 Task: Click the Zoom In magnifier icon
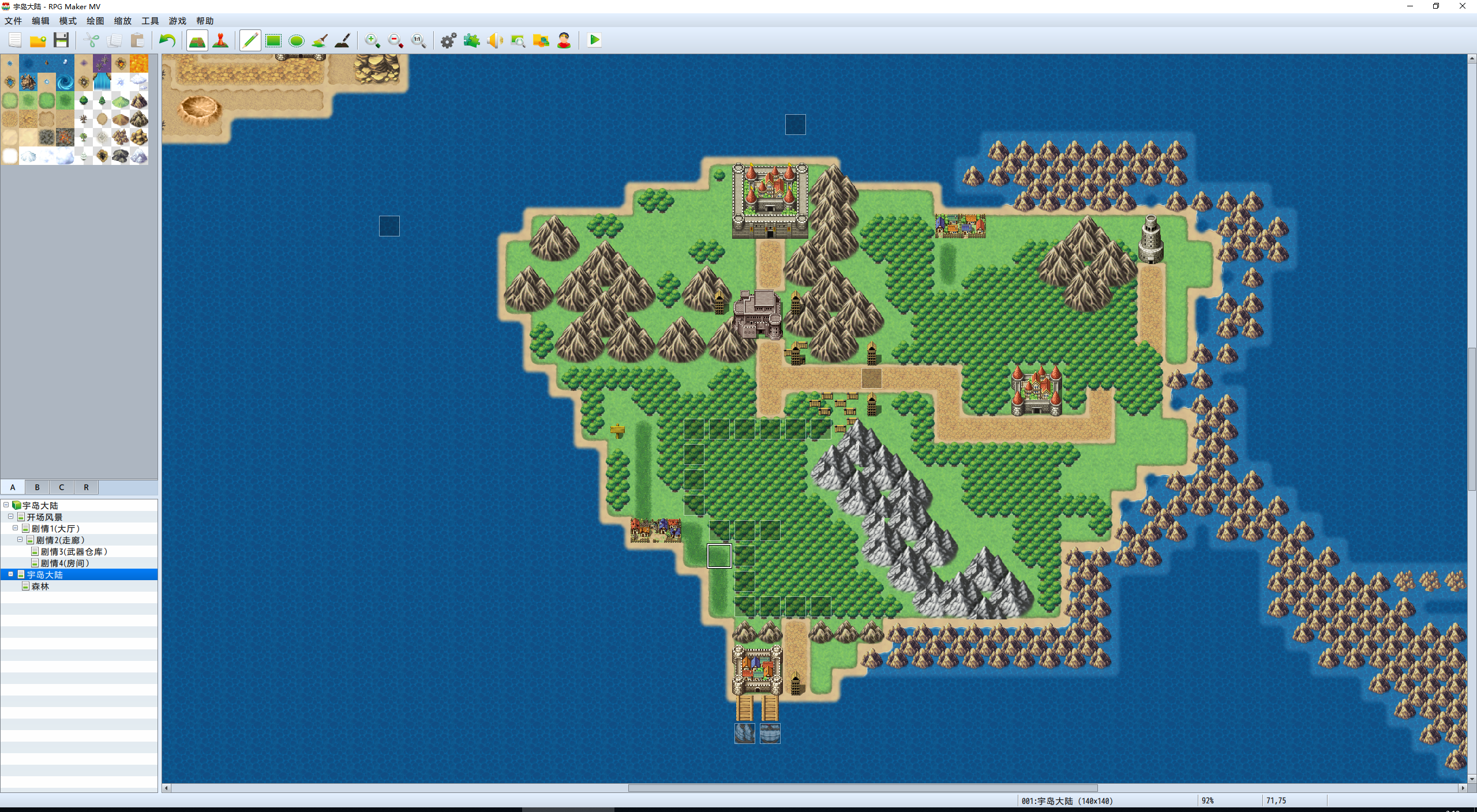(x=373, y=40)
